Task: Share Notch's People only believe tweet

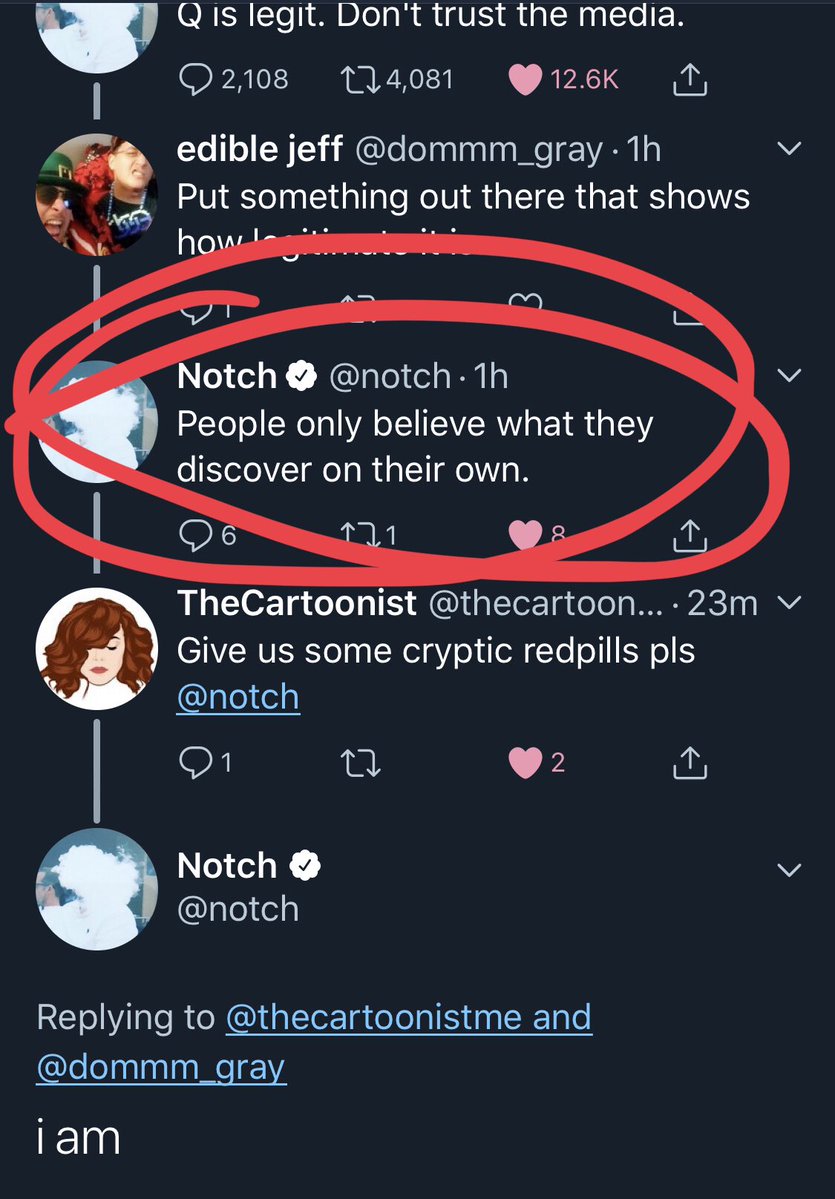Action: click(x=689, y=537)
